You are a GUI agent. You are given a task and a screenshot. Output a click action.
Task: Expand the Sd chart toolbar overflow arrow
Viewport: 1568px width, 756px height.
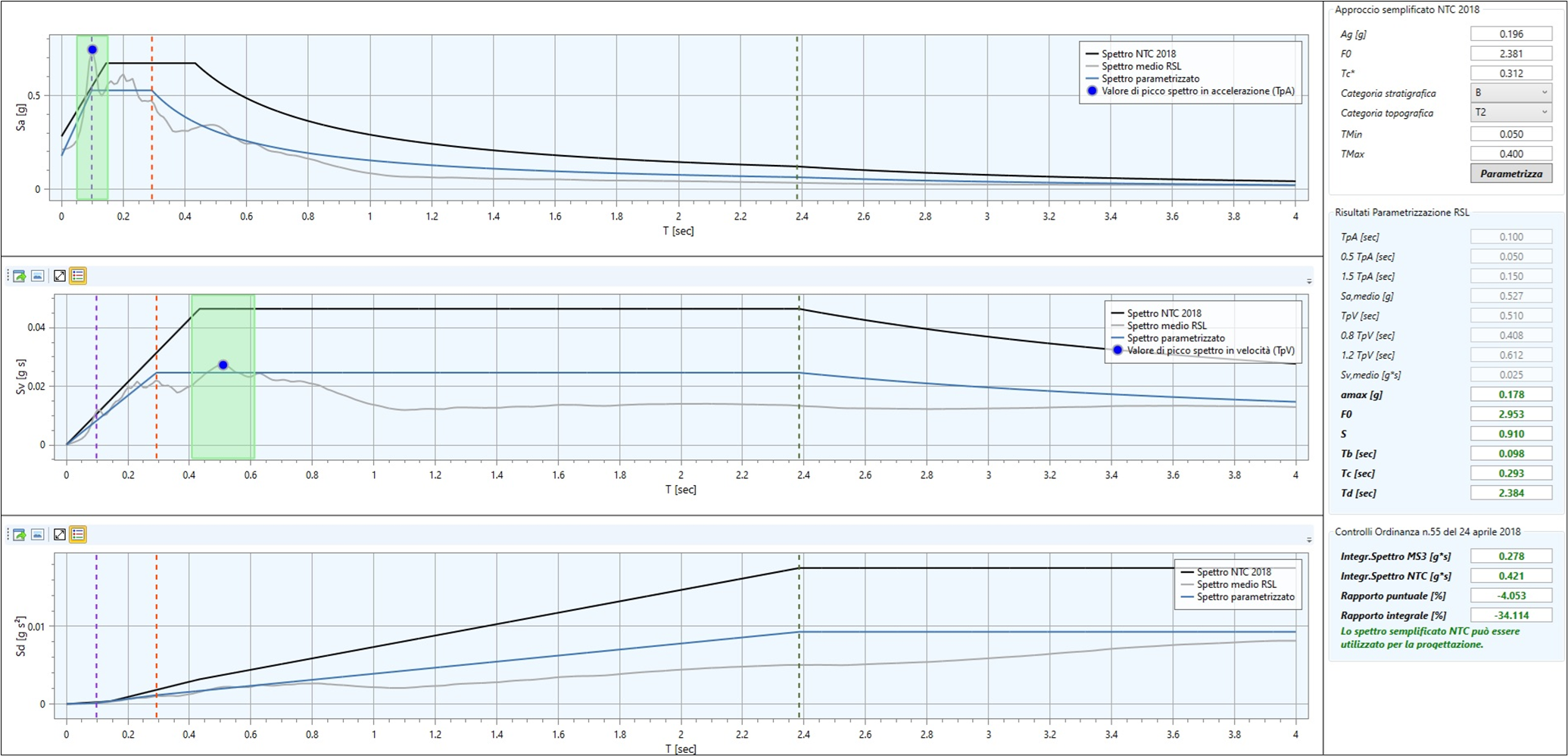tap(1309, 540)
